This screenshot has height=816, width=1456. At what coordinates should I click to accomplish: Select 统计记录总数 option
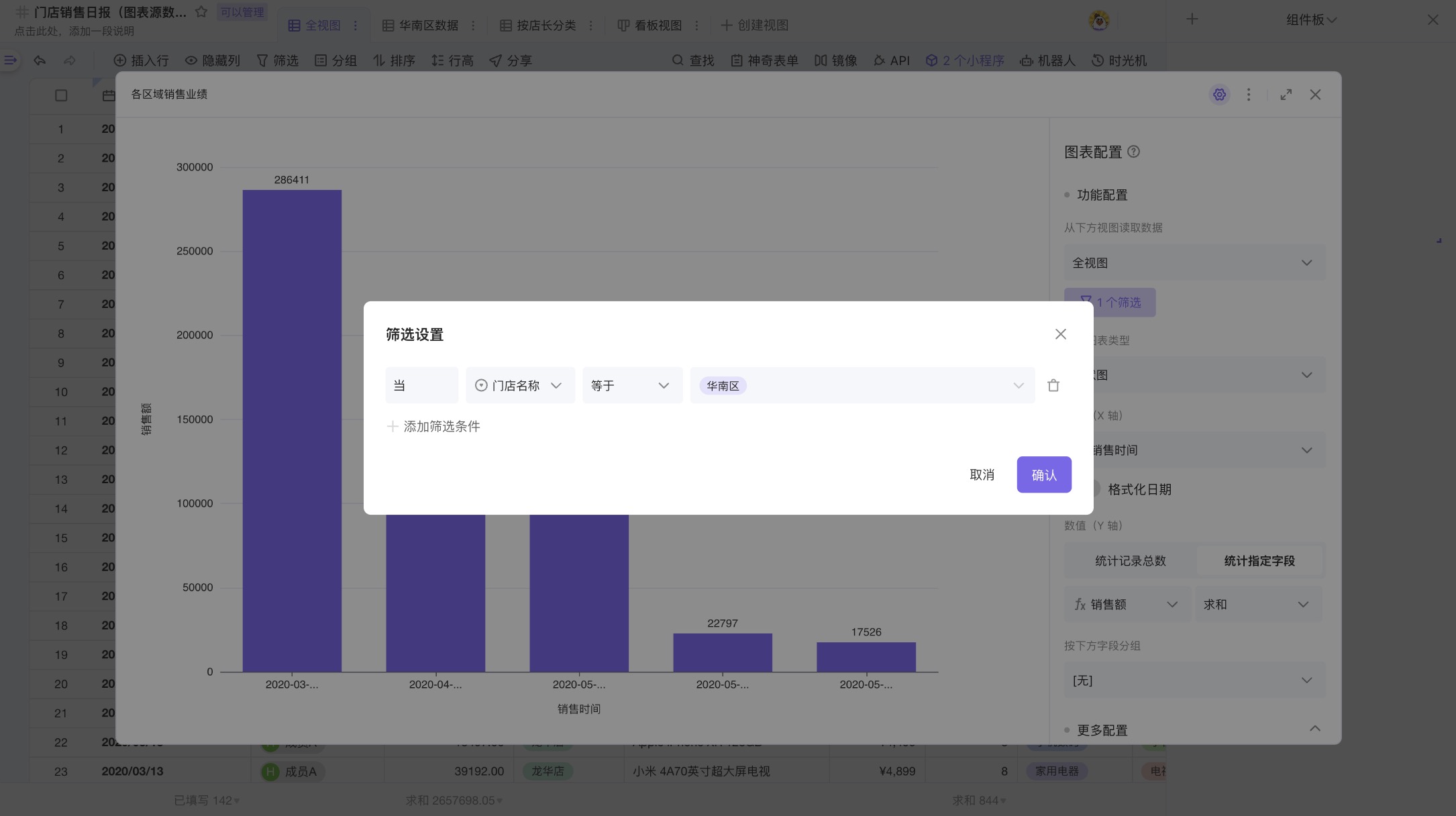coord(1130,560)
